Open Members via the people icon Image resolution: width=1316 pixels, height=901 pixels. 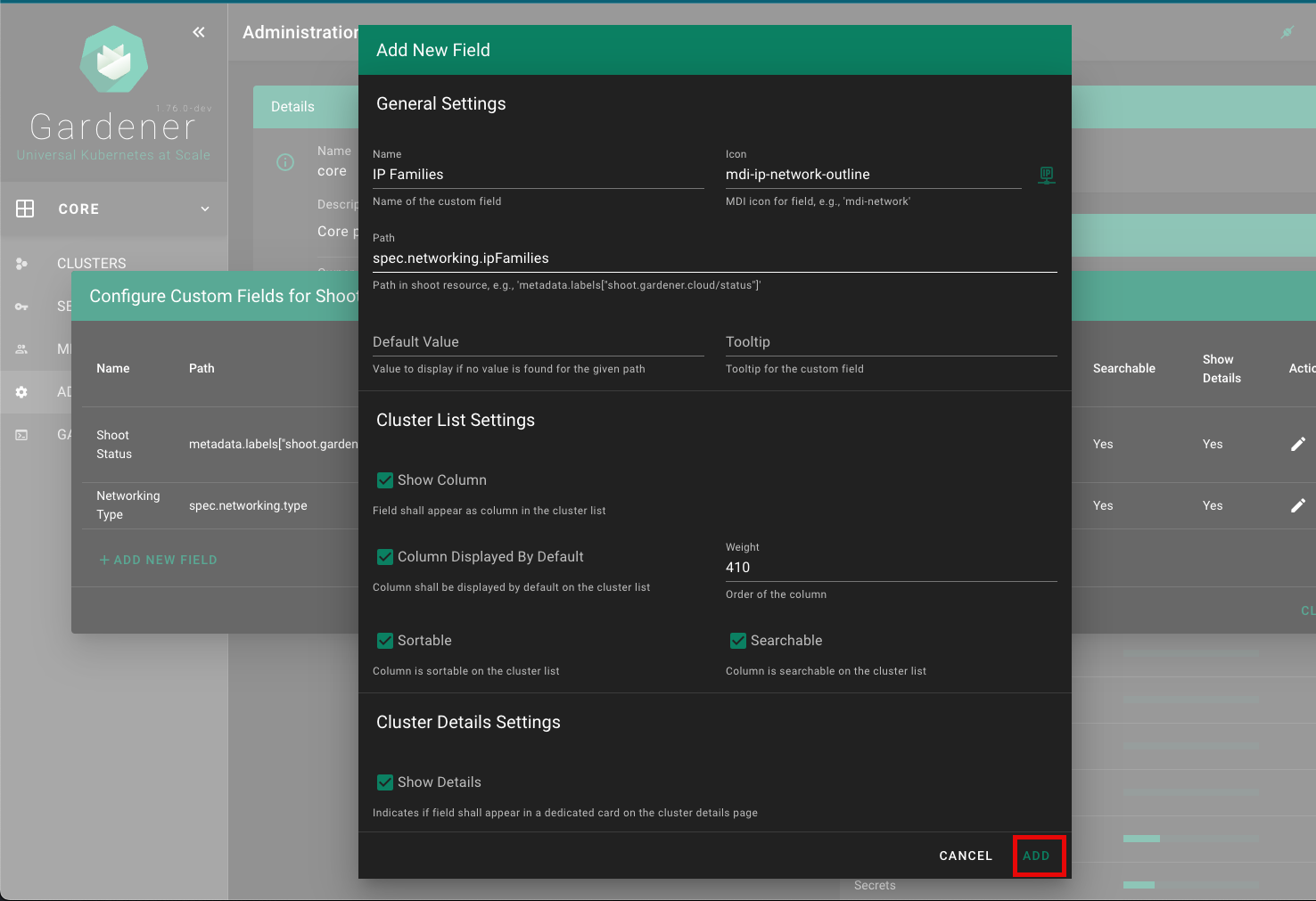(22, 349)
